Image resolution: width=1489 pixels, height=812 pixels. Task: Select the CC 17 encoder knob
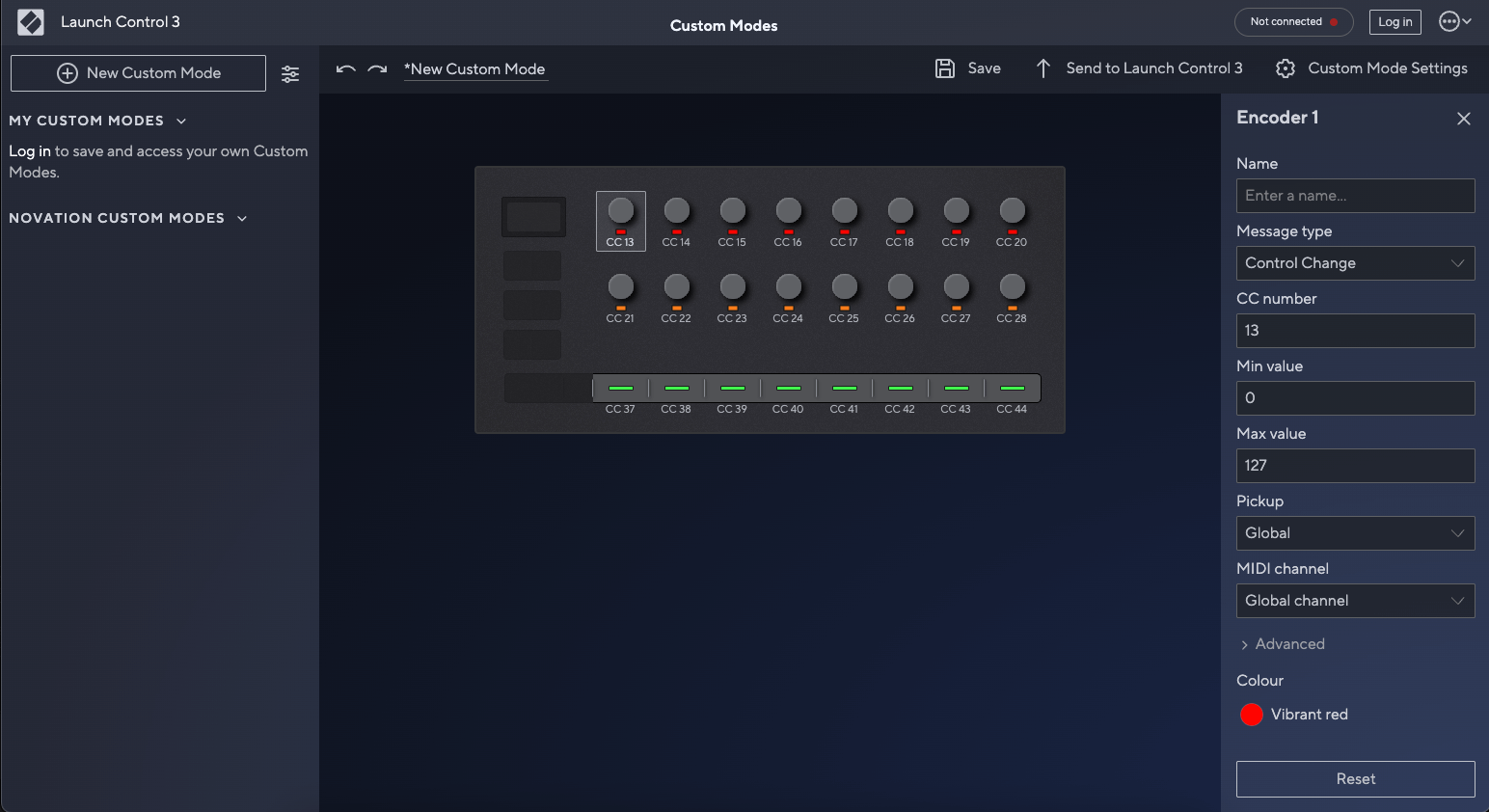click(845, 210)
